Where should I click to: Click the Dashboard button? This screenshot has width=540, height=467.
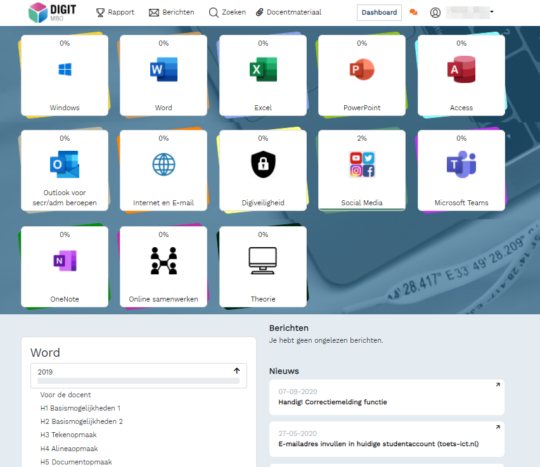[x=379, y=12]
